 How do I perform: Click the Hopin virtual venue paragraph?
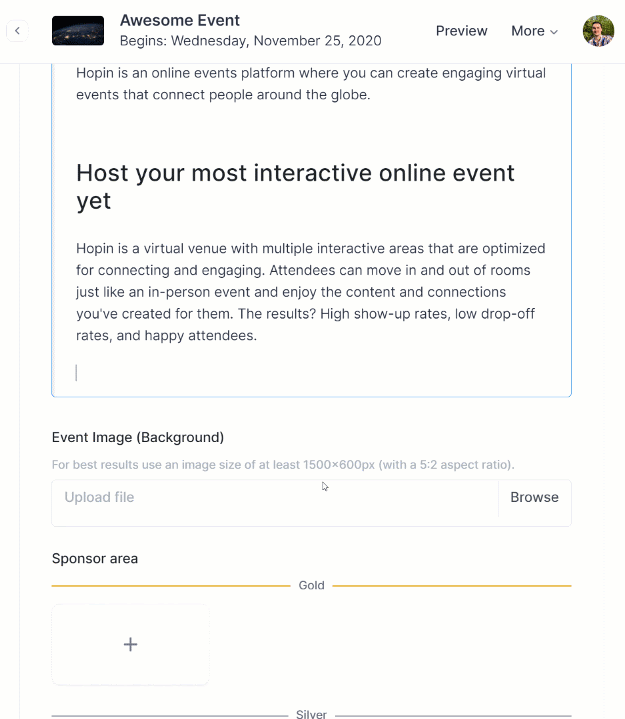pyautogui.click(x=310, y=292)
